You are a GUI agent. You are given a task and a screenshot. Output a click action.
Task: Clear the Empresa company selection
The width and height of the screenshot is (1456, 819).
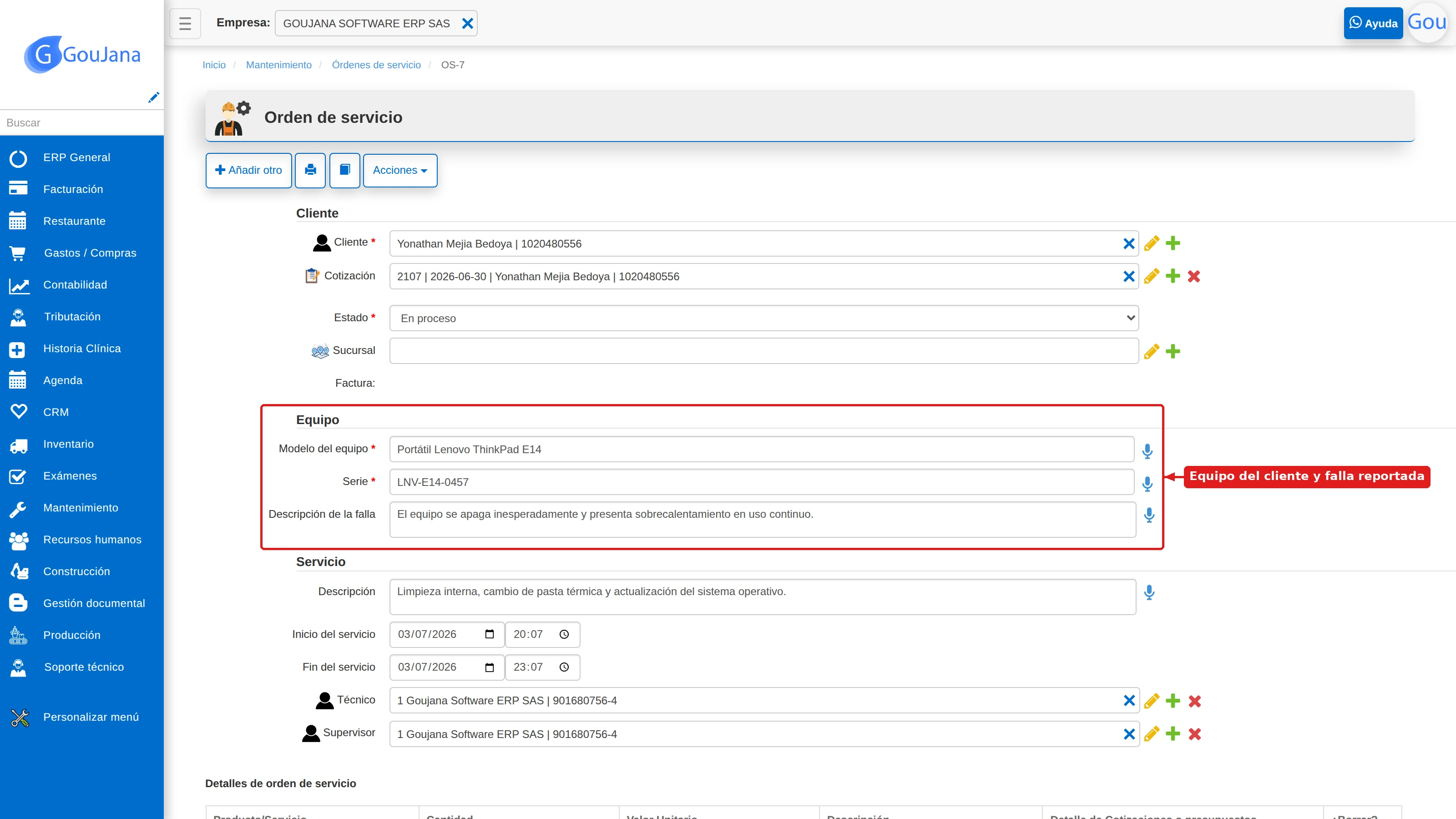pos(467,23)
